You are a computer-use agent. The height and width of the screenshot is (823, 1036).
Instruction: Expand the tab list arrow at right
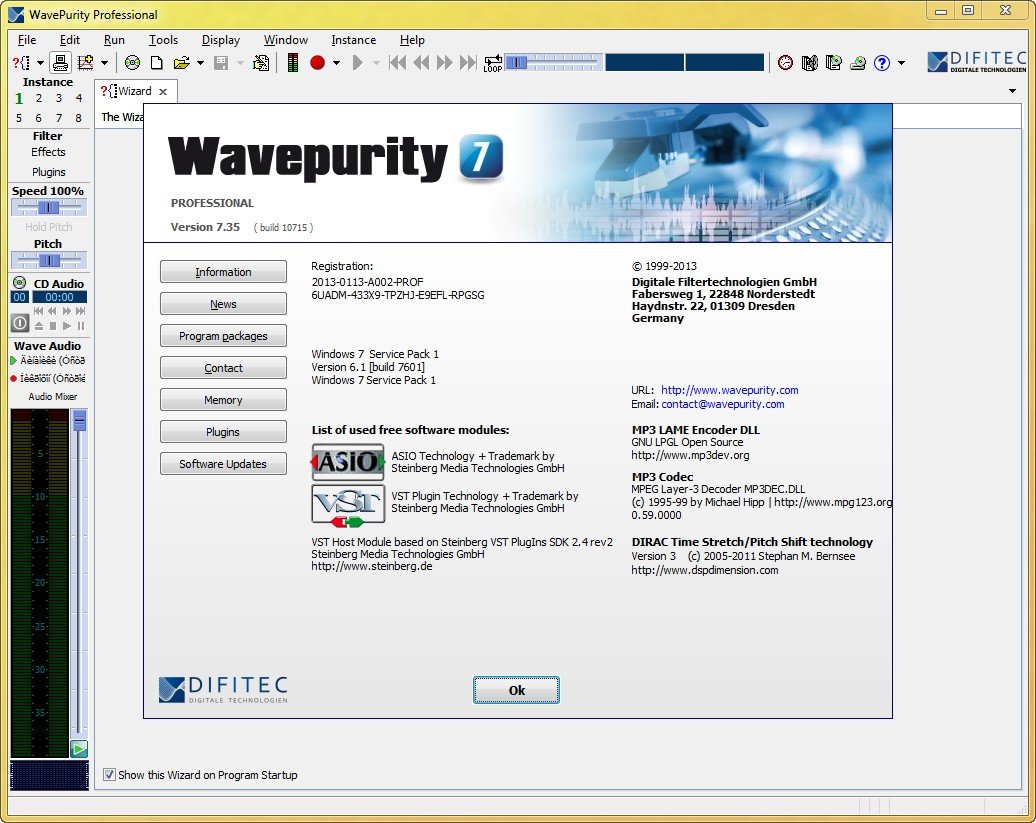[x=1012, y=91]
